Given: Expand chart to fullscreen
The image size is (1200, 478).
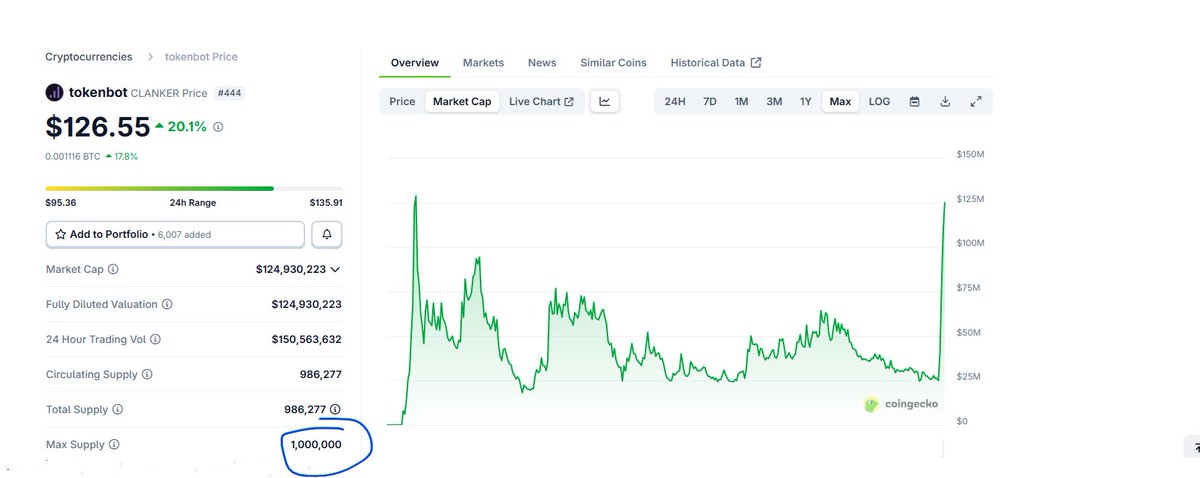Looking at the screenshot, I should [x=976, y=102].
